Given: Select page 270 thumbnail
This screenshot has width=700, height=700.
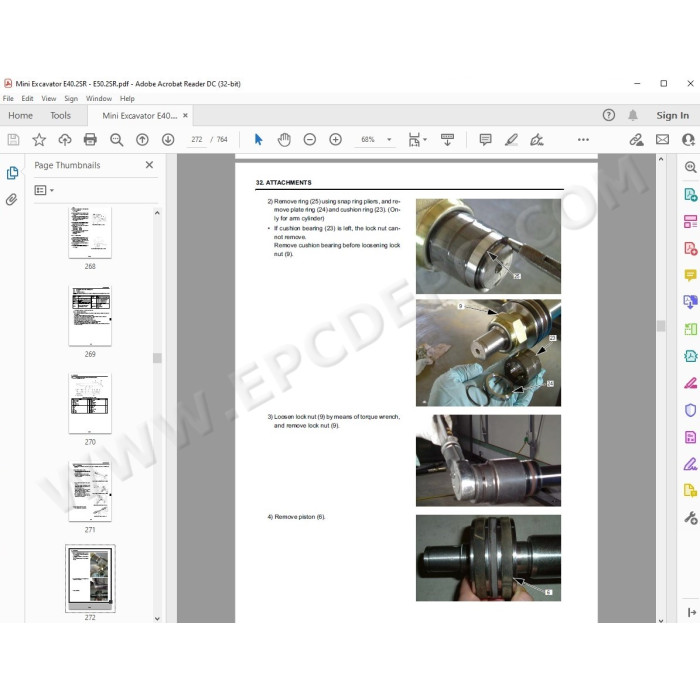Looking at the screenshot, I should tap(90, 403).
